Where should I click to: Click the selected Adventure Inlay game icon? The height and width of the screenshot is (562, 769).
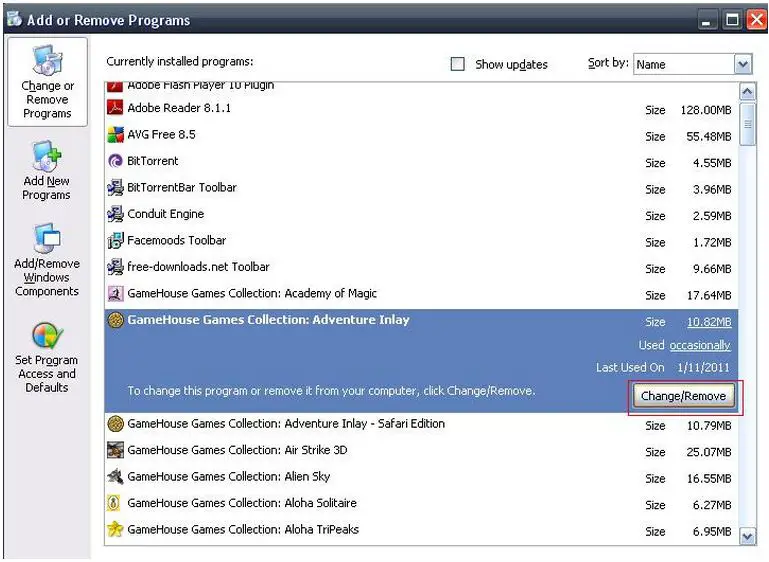115,320
